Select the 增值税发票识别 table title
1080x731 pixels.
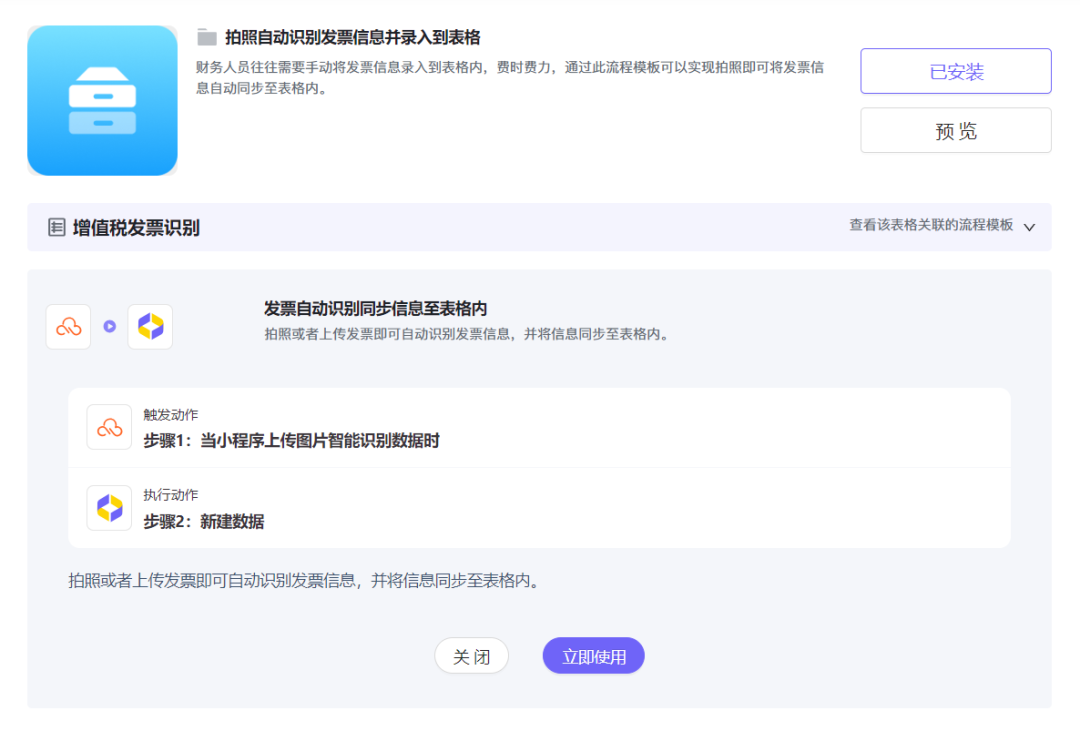[136, 227]
